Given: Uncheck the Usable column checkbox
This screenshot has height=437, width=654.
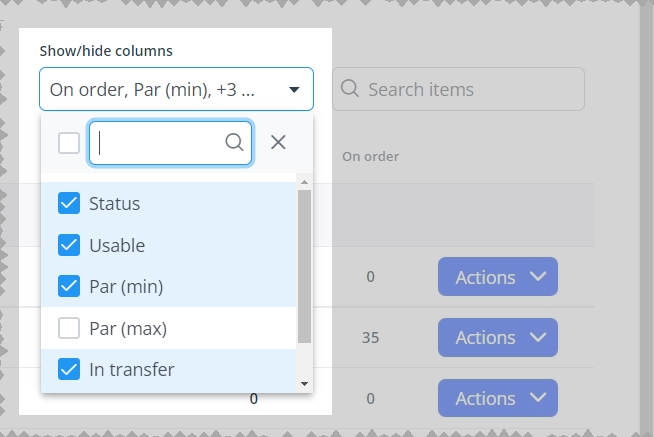Looking at the screenshot, I should coord(69,245).
